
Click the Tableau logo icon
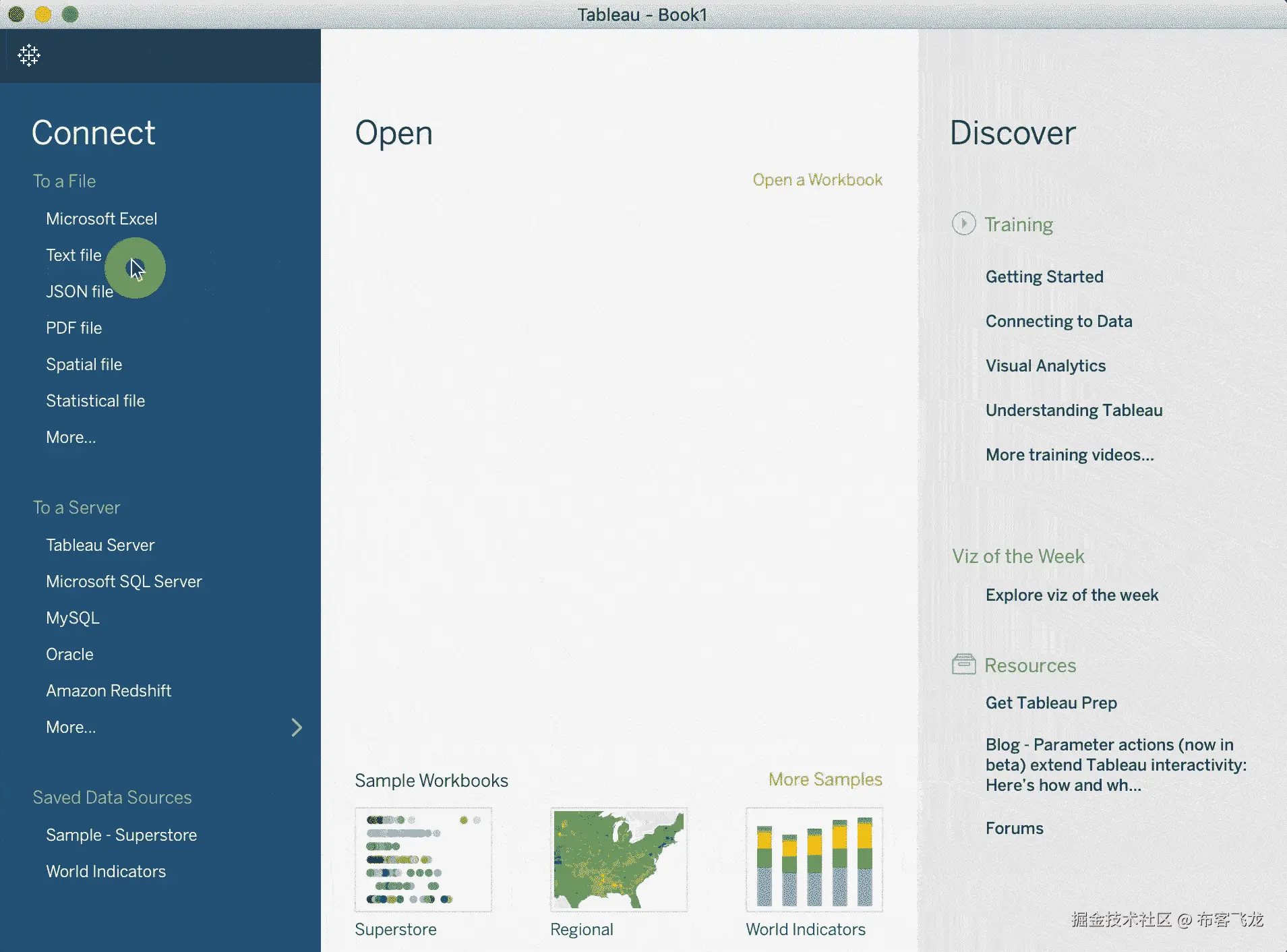pyautogui.click(x=29, y=55)
